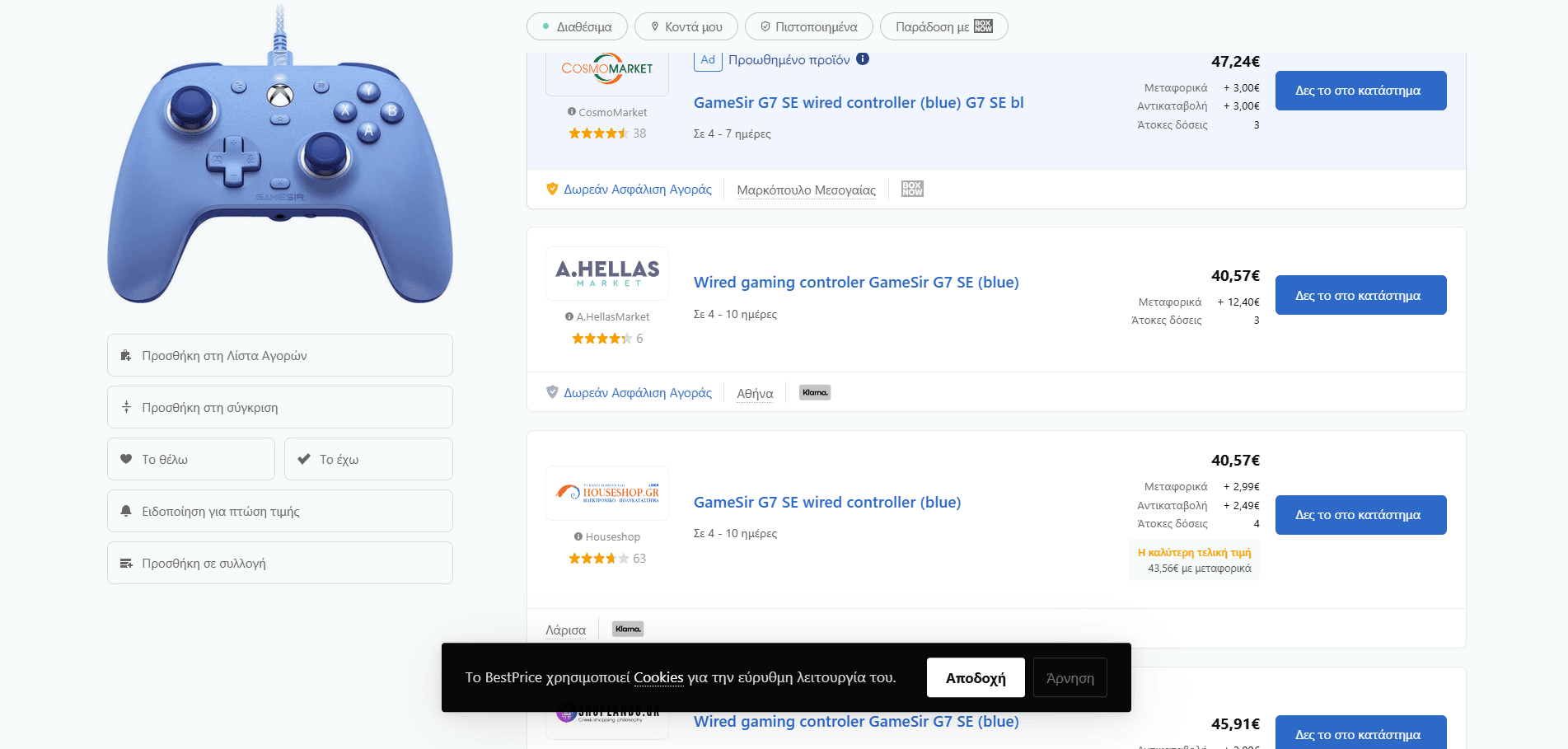
Task: Click the Klarna badge next to Λάρισα
Action: click(628, 629)
